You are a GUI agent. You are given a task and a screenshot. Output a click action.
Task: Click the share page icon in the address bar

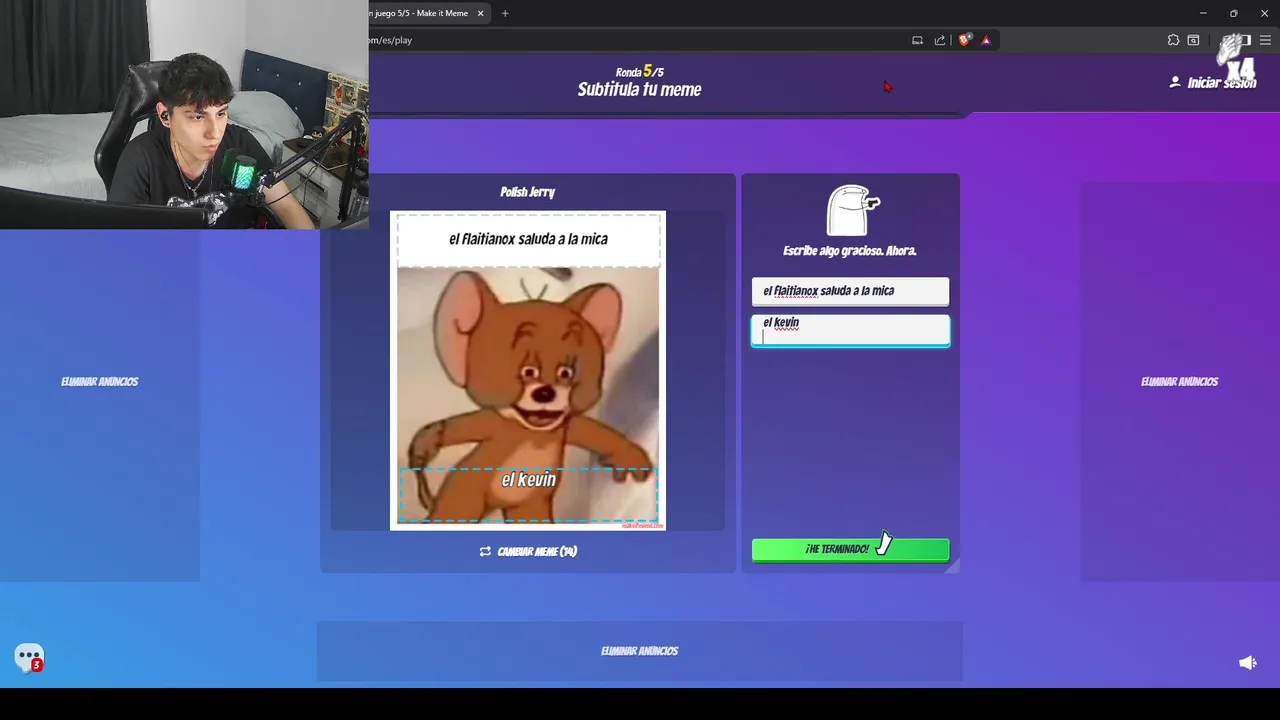tap(940, 40)
